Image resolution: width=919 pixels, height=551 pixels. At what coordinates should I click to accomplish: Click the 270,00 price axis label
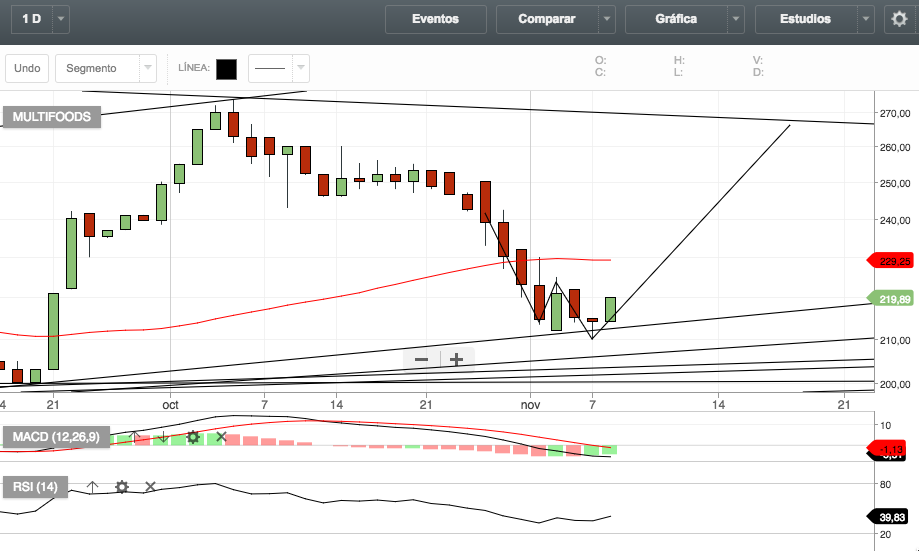tap(895, 113)
